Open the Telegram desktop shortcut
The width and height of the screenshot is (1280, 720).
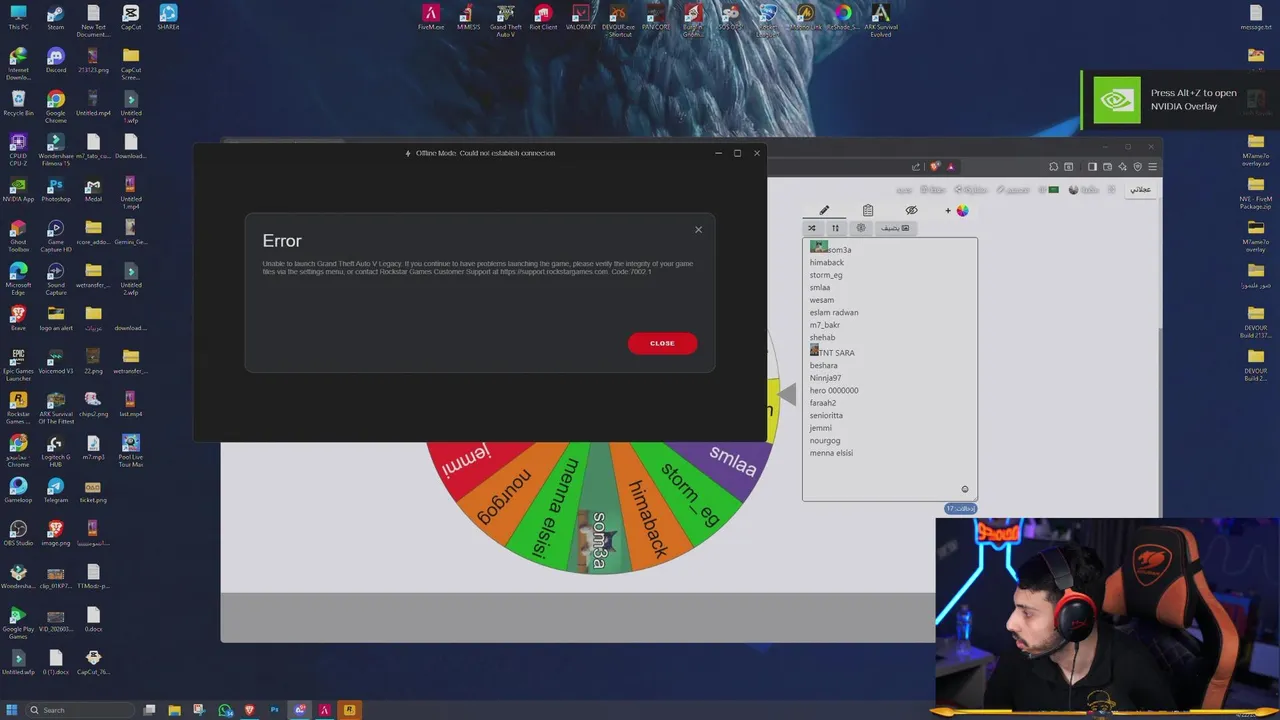click(x=55, y=490)
